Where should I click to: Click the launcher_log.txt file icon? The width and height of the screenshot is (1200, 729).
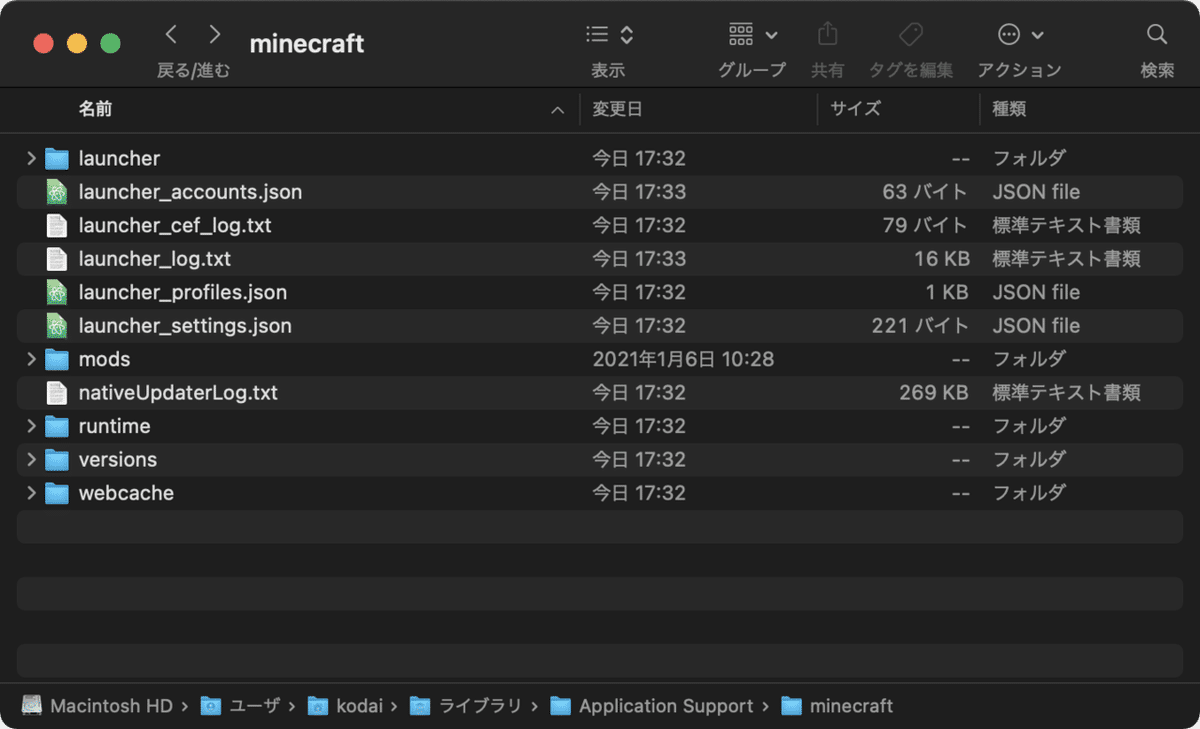click(x=57, y=259)
